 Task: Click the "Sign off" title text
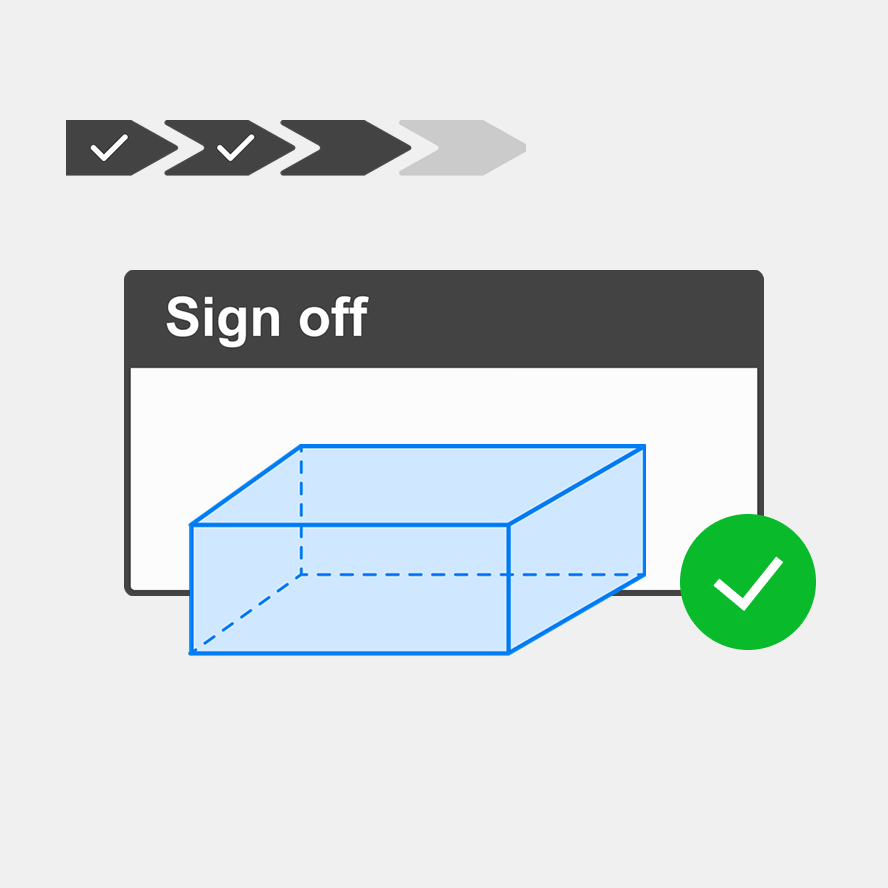pos(267,318)
